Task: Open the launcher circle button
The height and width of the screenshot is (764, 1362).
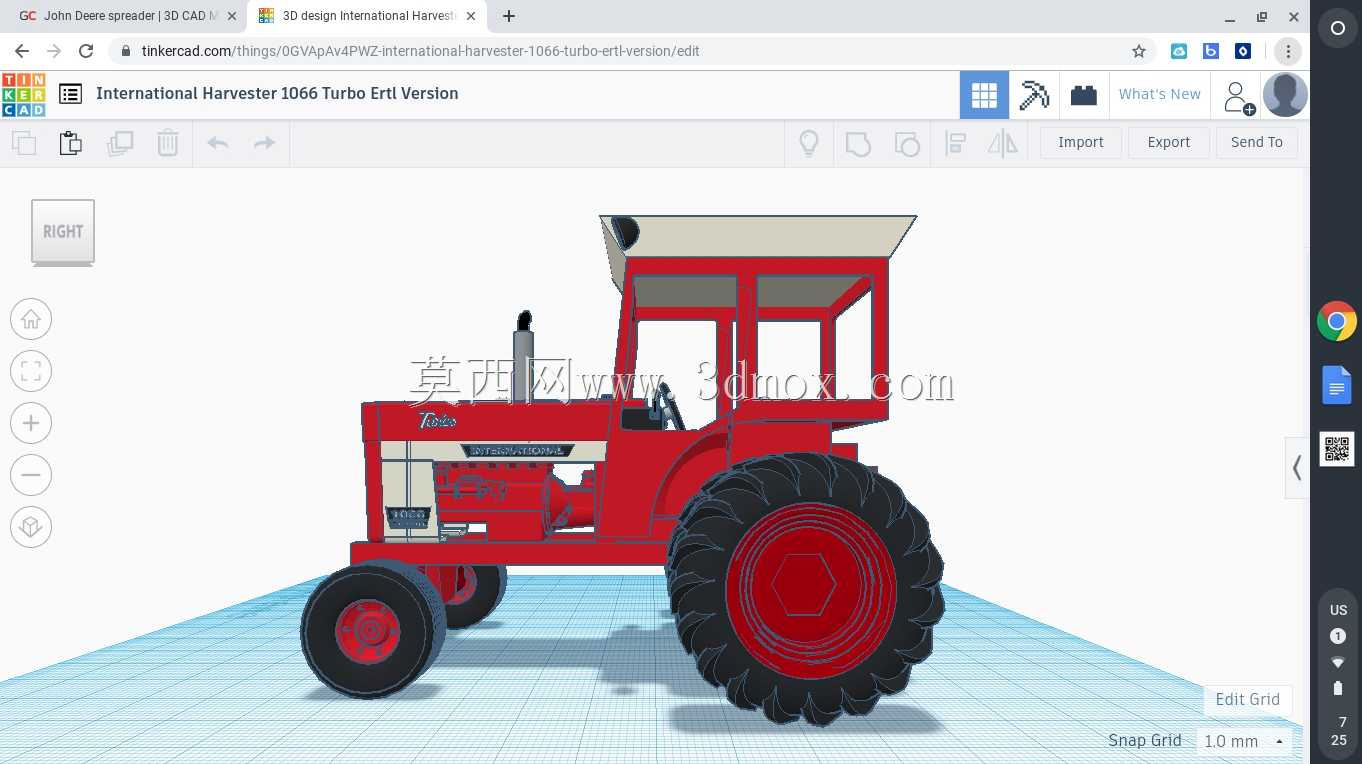Action: 1337,29
